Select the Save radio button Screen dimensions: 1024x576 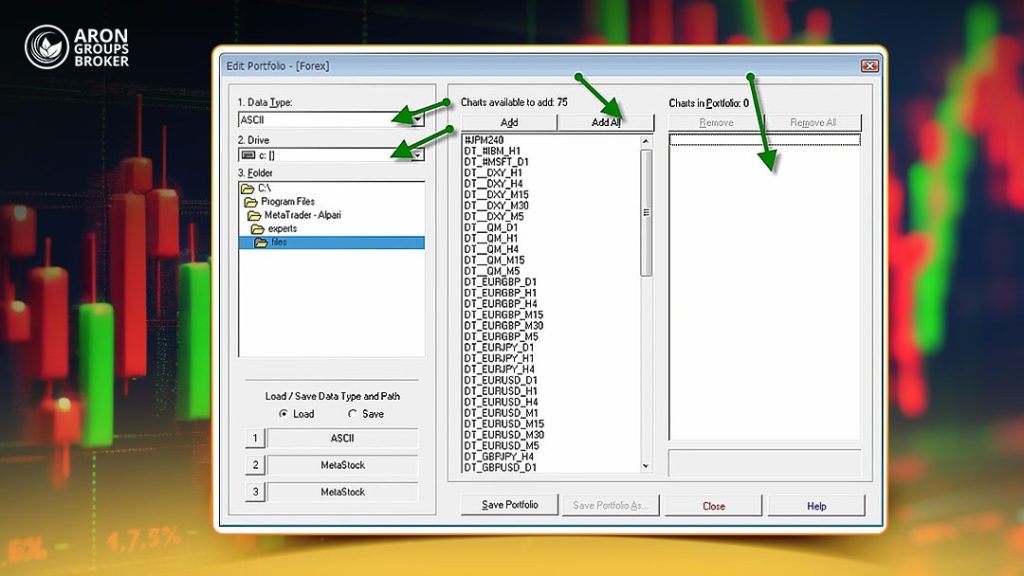pyautogui.click(x=353, y=413)
